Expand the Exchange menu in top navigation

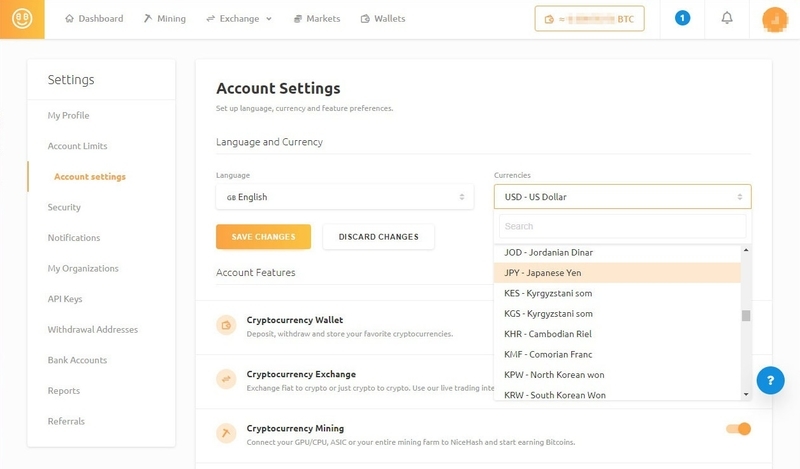pyautogui.click(x=239, y=19)
